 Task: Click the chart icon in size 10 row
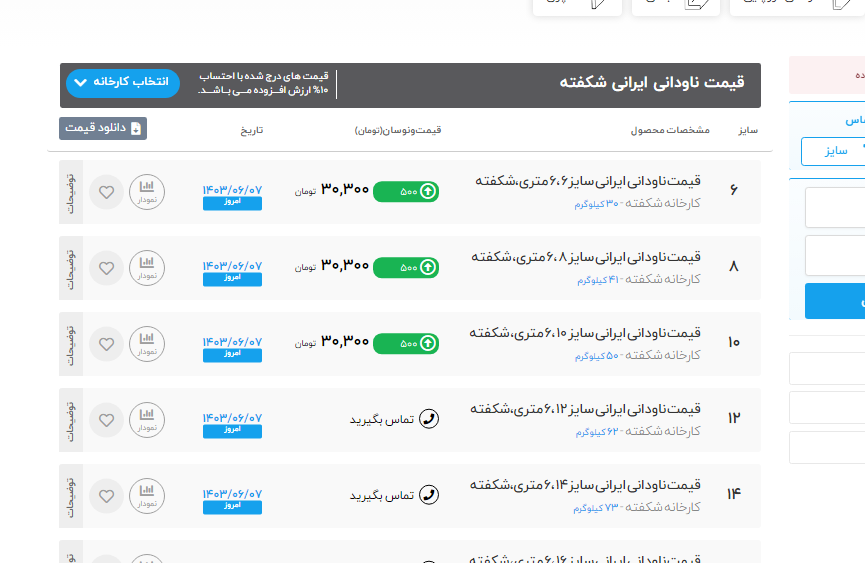(147, 344)
